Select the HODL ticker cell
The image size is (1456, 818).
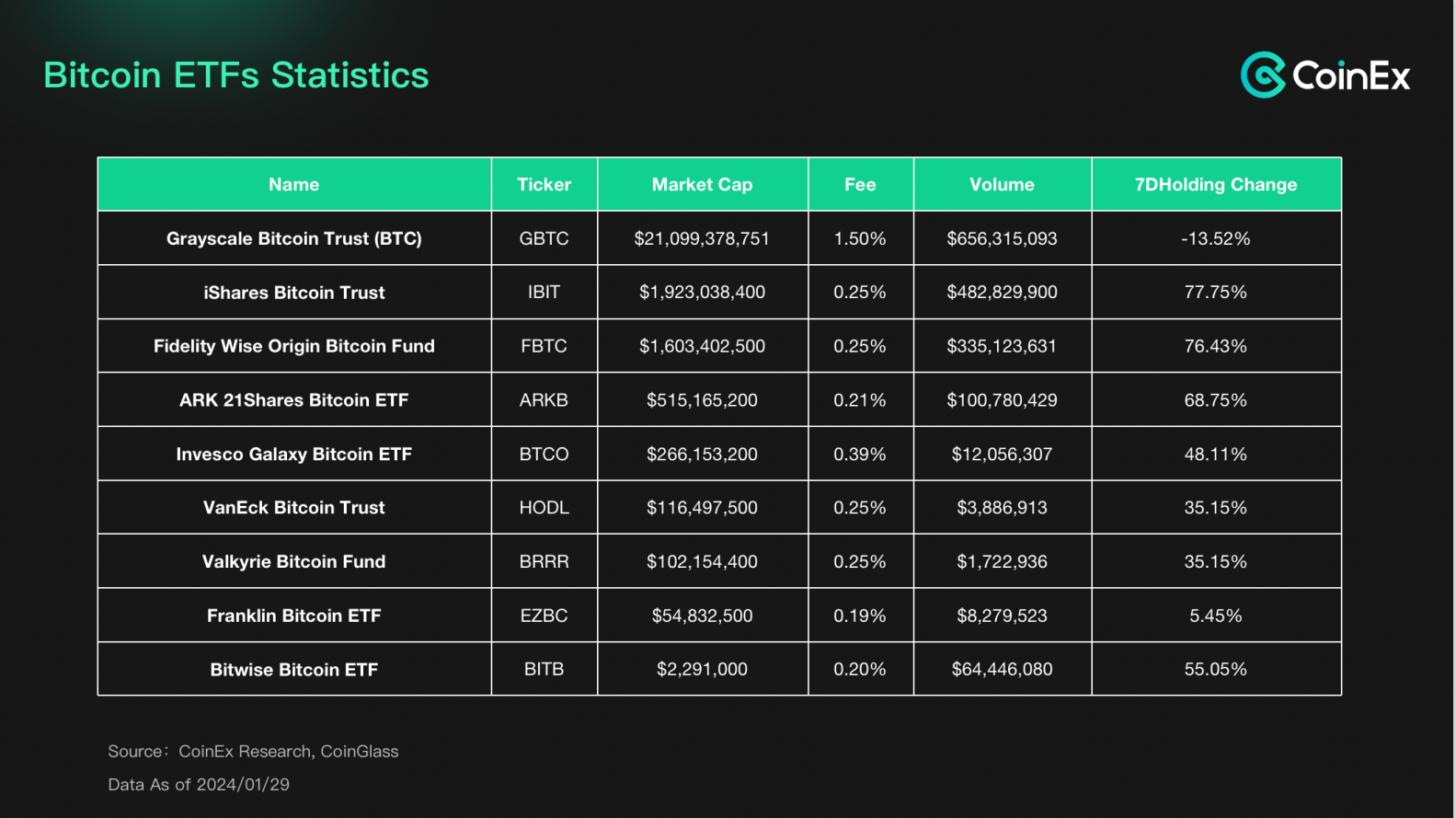544,508
